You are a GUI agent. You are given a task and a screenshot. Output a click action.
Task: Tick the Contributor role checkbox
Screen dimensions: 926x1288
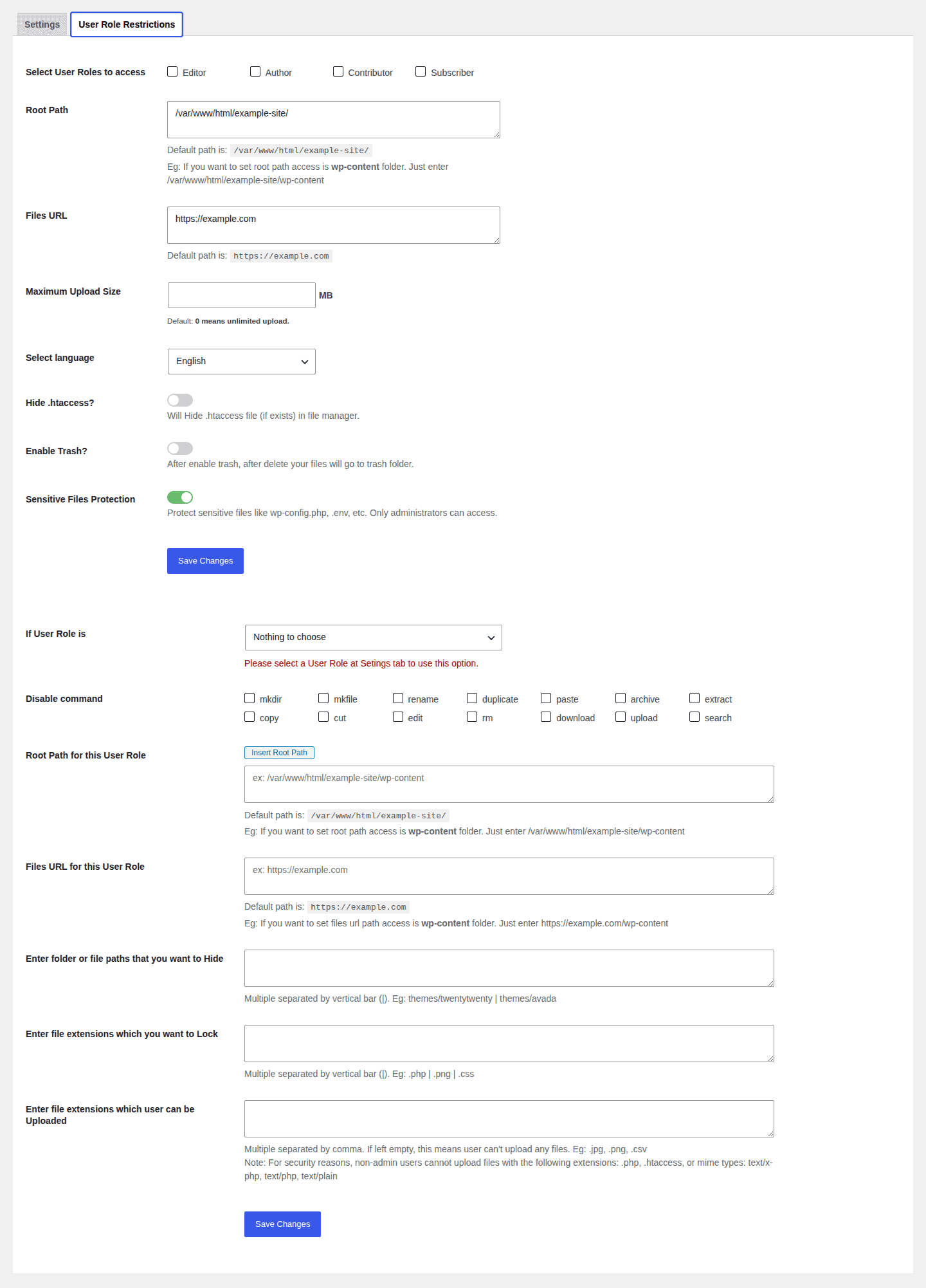coord(338,71)
